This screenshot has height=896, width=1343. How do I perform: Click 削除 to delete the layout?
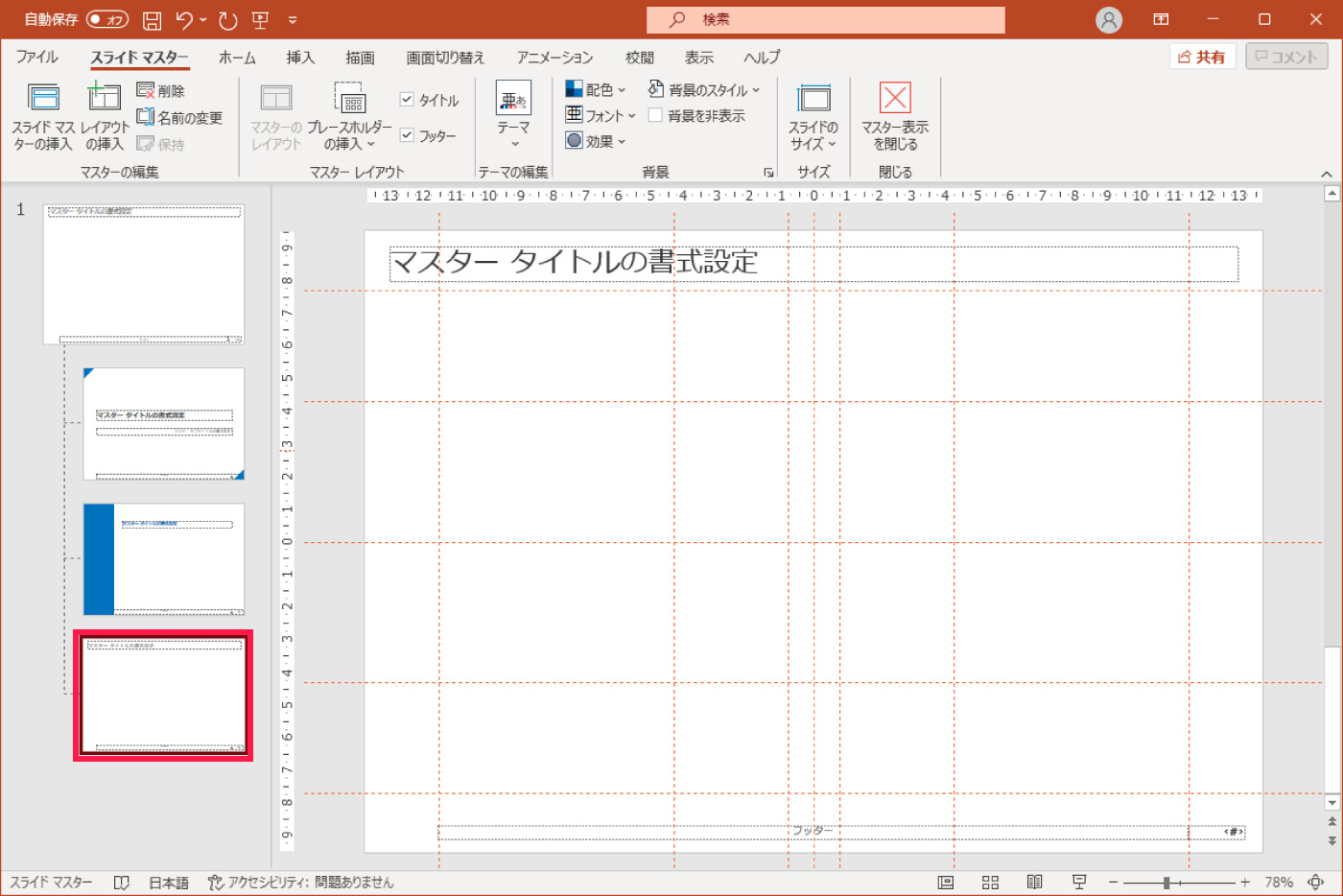tap(160, 90)
